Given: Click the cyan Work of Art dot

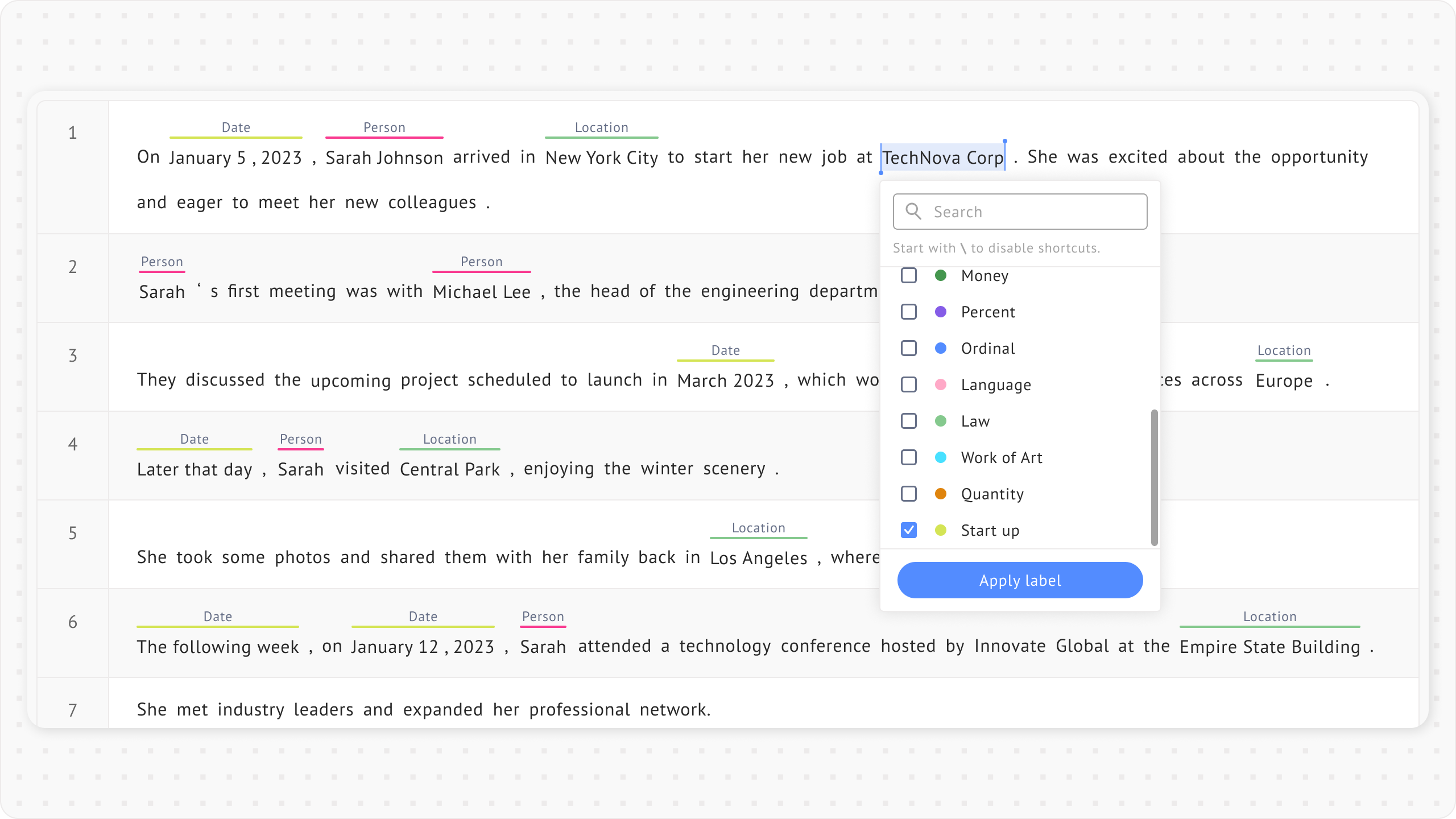Looking at the screenshot, I should coord(941,457).
